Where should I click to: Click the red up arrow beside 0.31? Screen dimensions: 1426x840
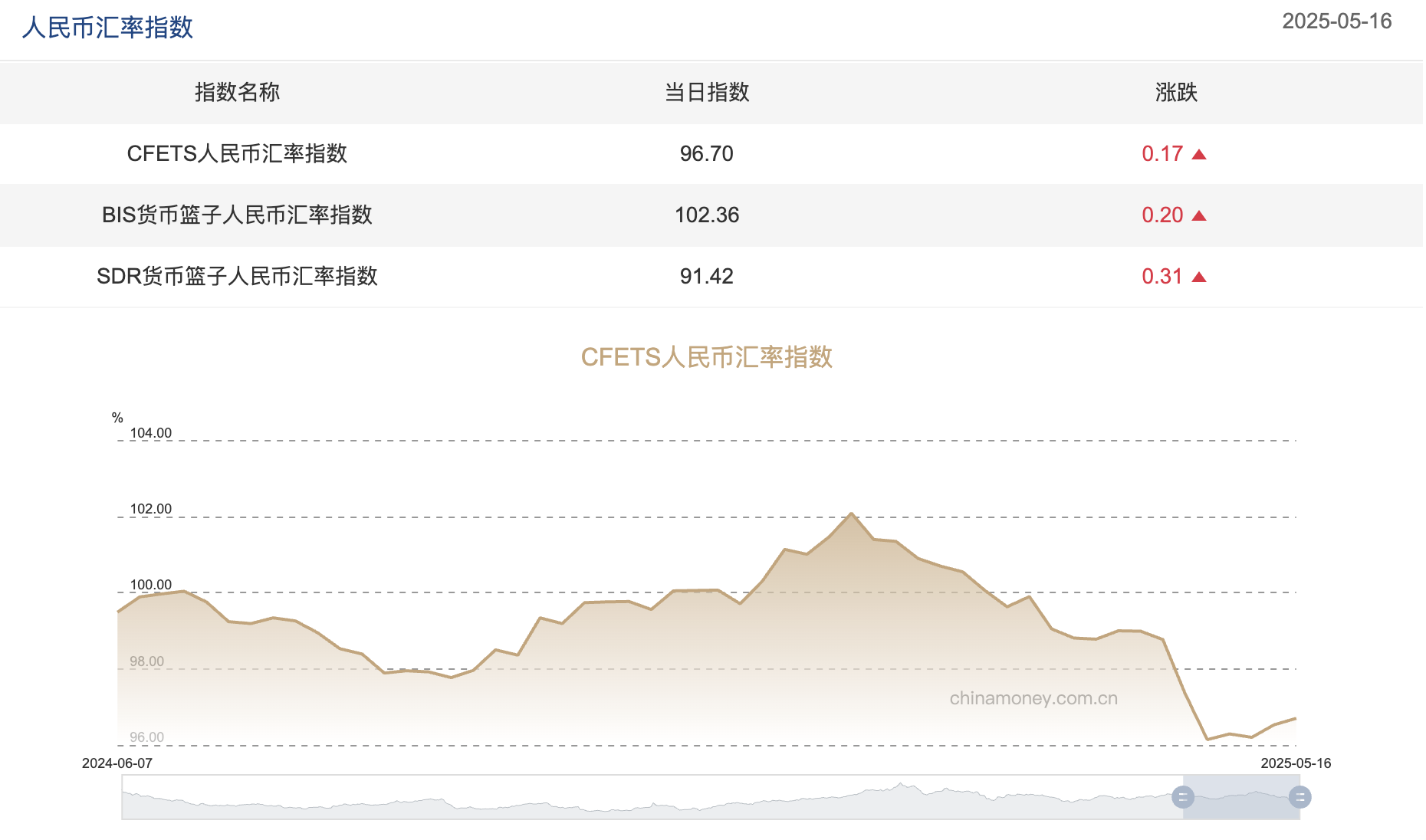point(1200,277)
